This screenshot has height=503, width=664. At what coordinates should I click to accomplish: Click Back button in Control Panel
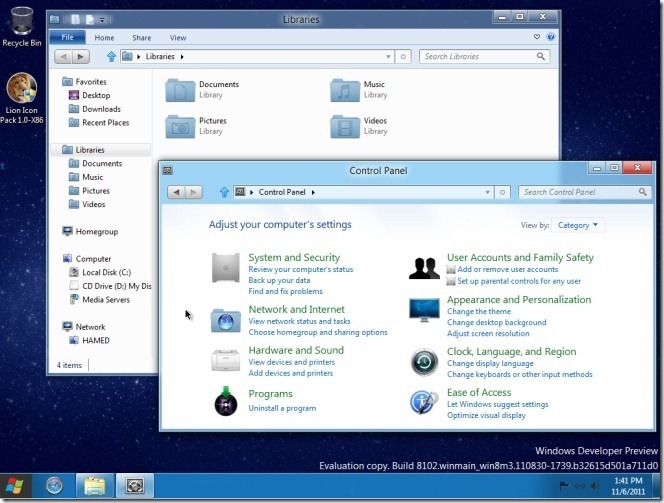pos(176,192)
